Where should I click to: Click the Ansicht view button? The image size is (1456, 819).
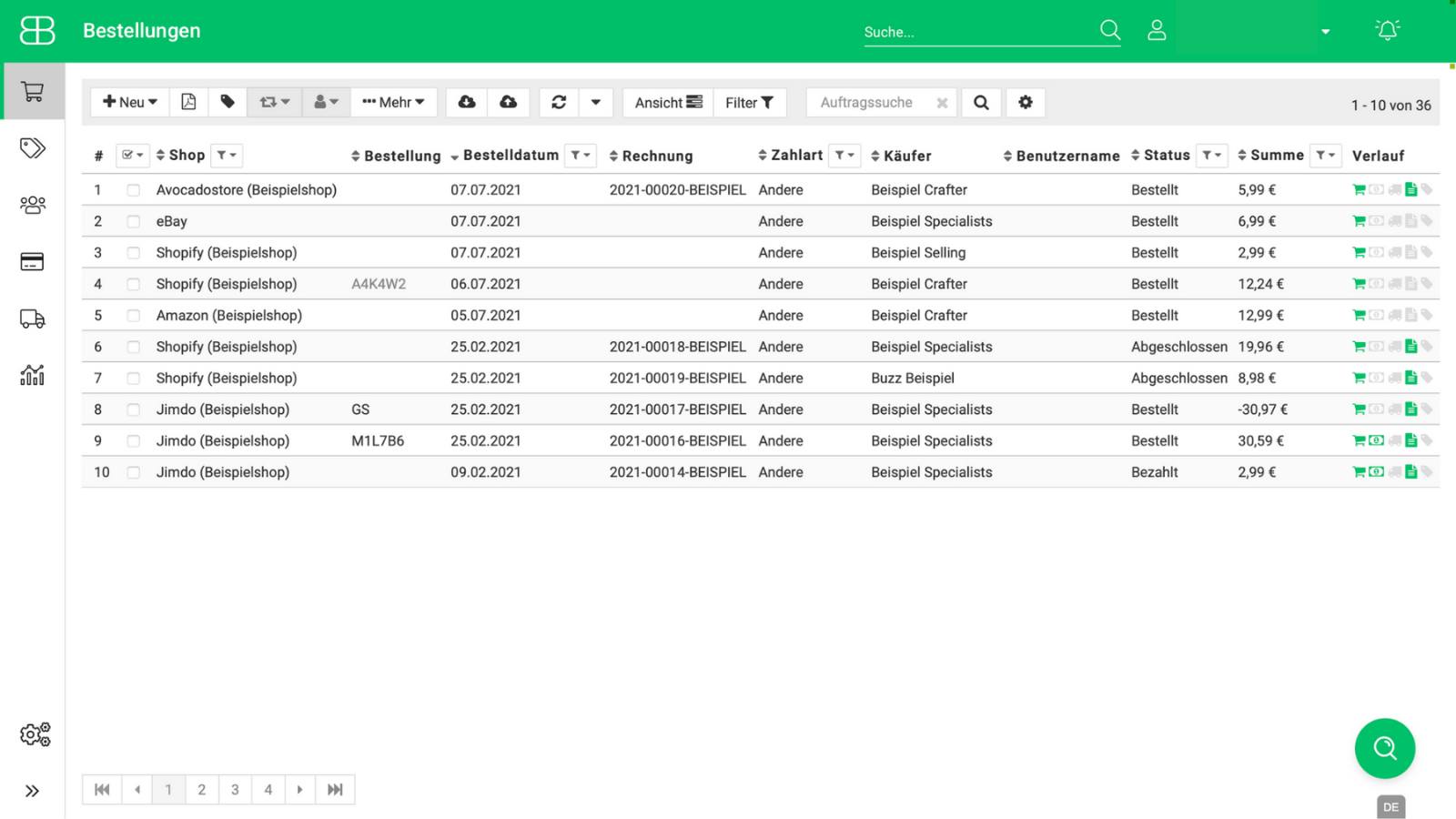click(x=668, y=102)
